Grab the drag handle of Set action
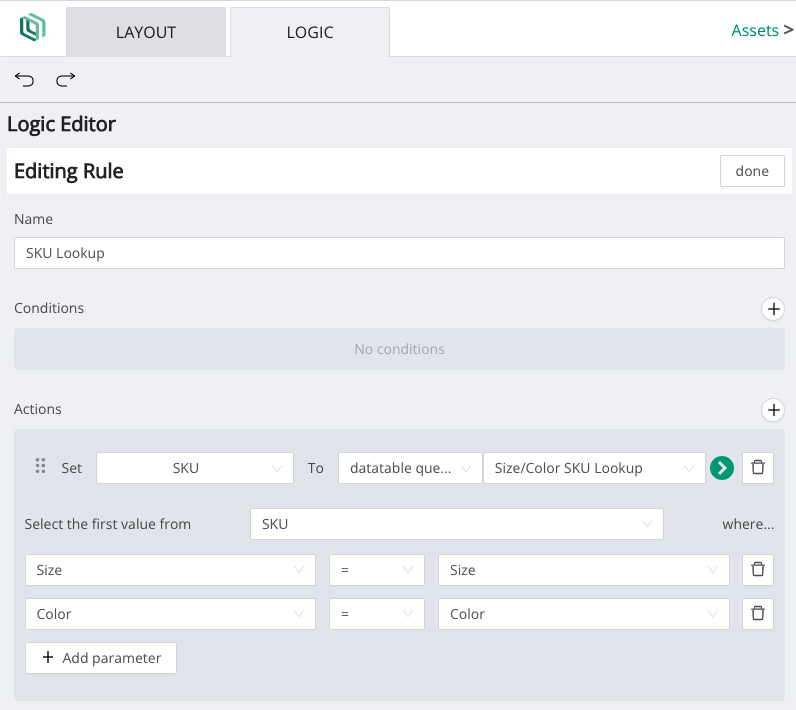 (41, 467)
